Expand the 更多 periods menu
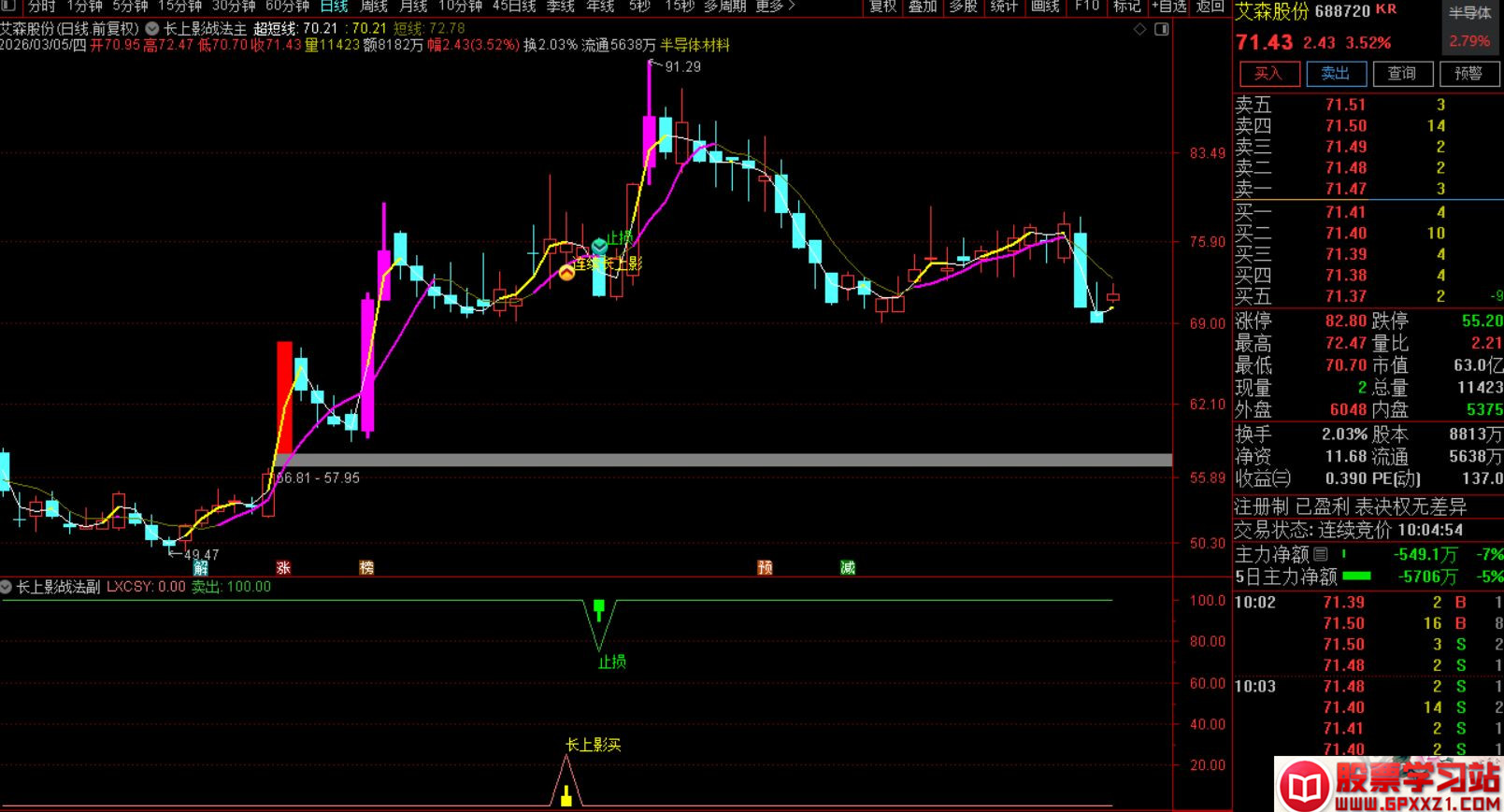The height and width of the screenshot is (812, 1504). pos(775,7)
